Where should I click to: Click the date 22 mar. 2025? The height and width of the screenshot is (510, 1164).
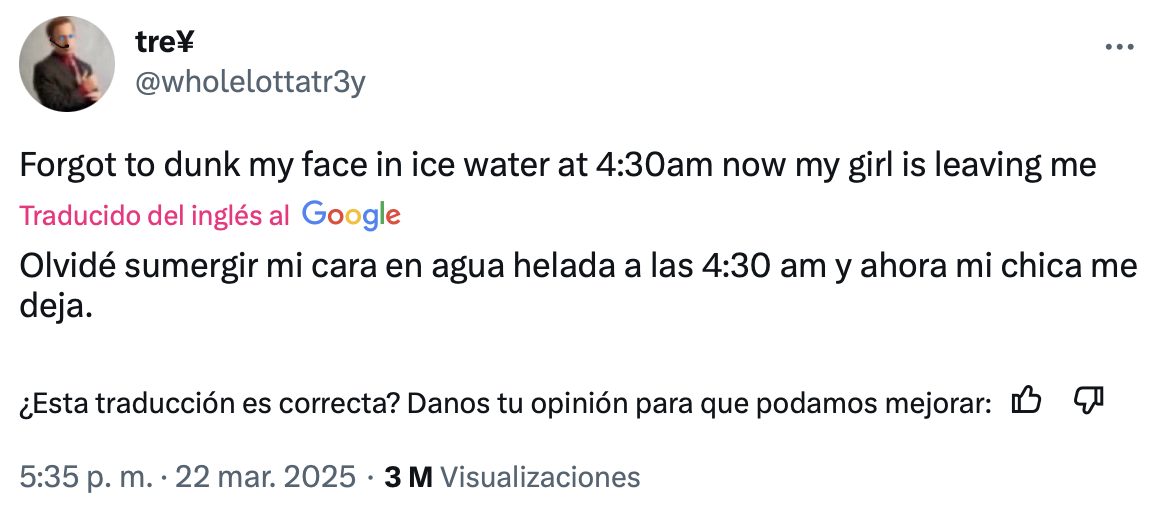click(x=265, y=477)
